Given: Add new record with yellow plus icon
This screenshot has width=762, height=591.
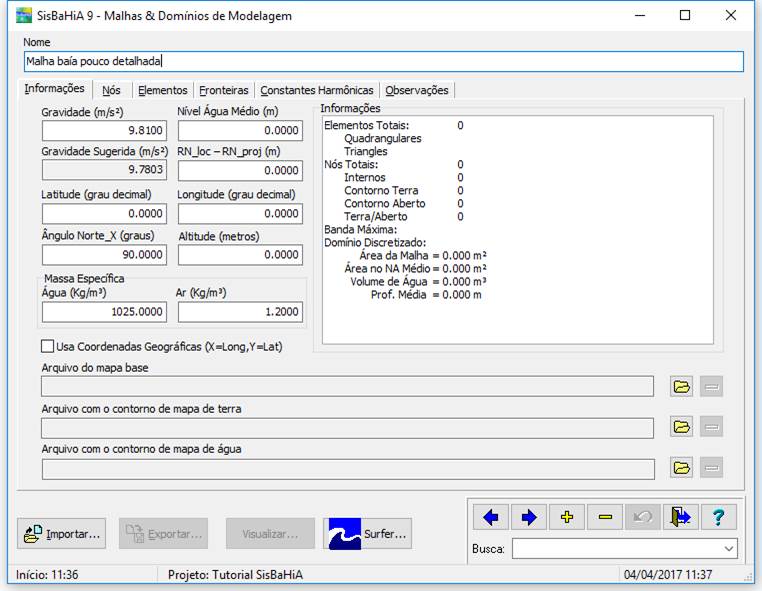Looking at the screenshot, I should click(567, 517).
